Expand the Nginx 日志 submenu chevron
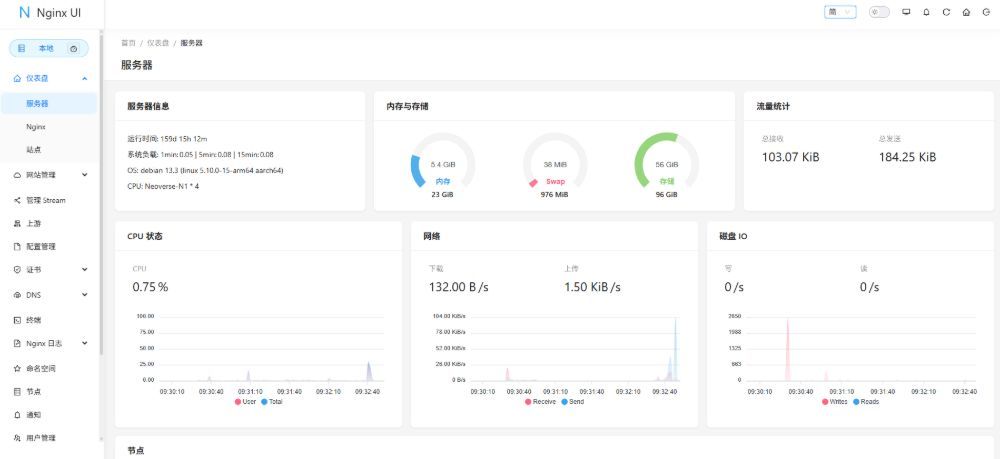The width and height of the screenshot is (1000, 459). point(85,343)
